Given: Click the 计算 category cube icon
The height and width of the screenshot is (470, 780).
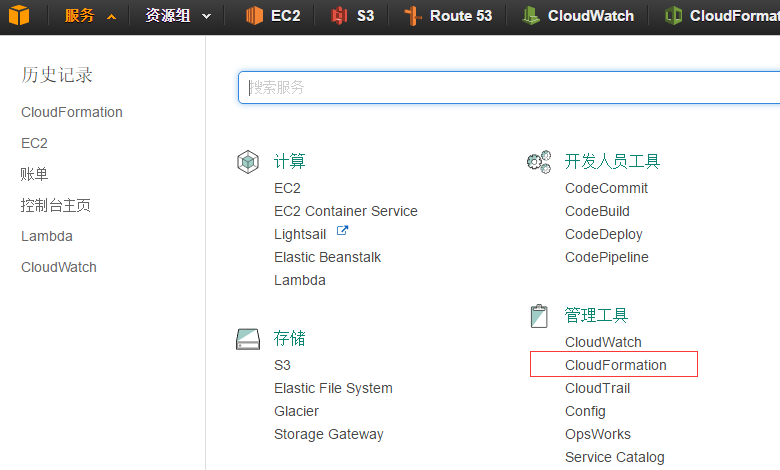Looking at the screenshot, I should coord(248,162).
